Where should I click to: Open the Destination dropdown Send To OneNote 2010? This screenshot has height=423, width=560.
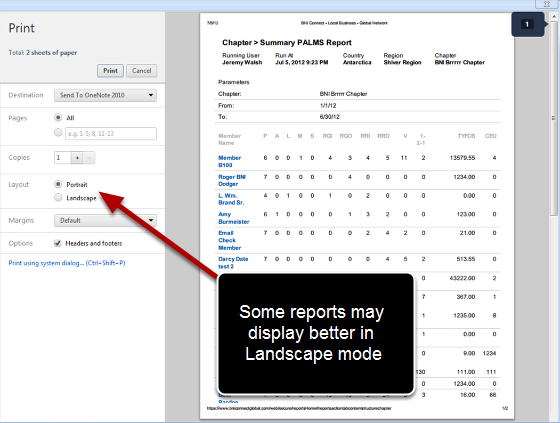(x=105, y=95)
